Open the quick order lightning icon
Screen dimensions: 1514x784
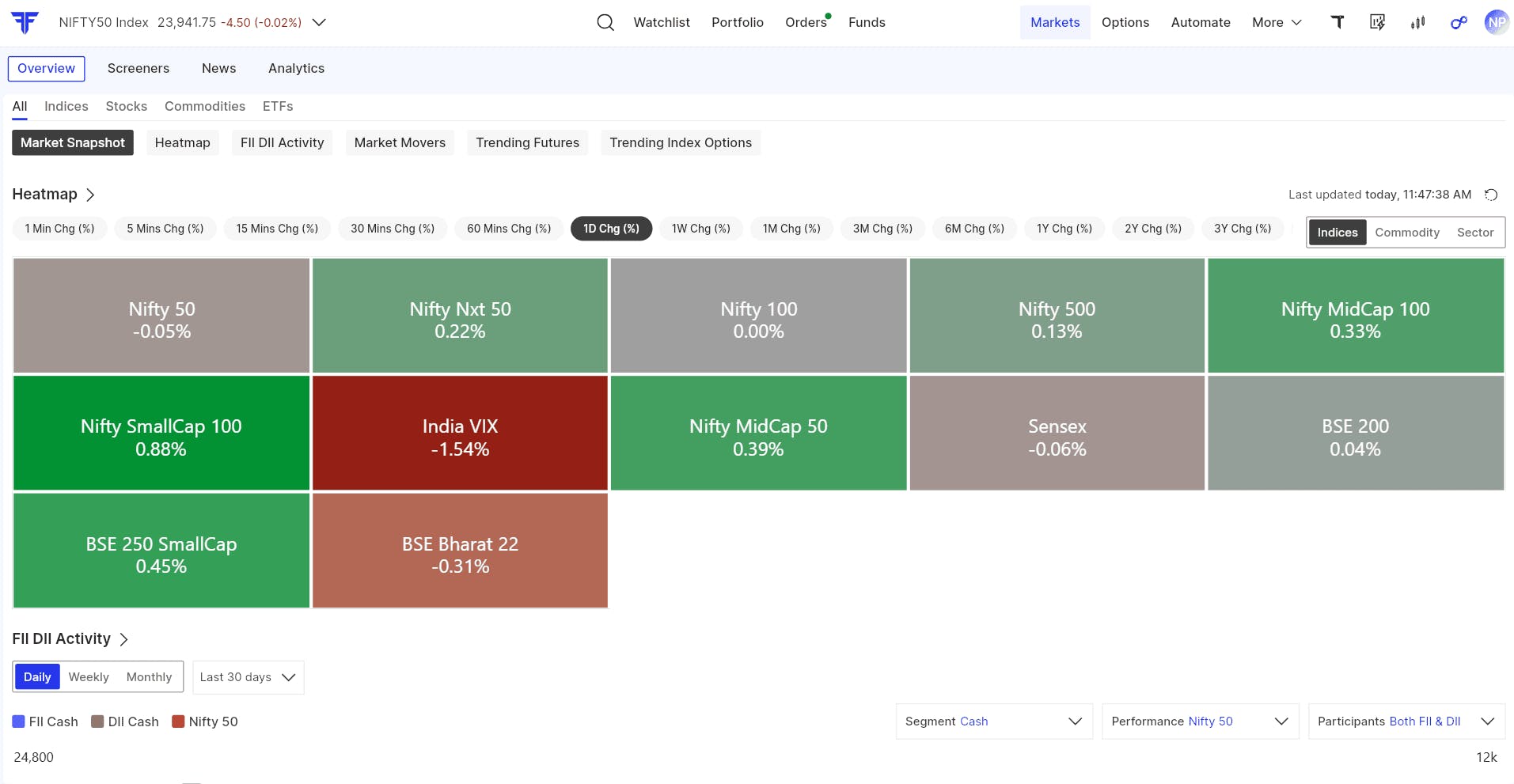click(x=1377, y=22)
